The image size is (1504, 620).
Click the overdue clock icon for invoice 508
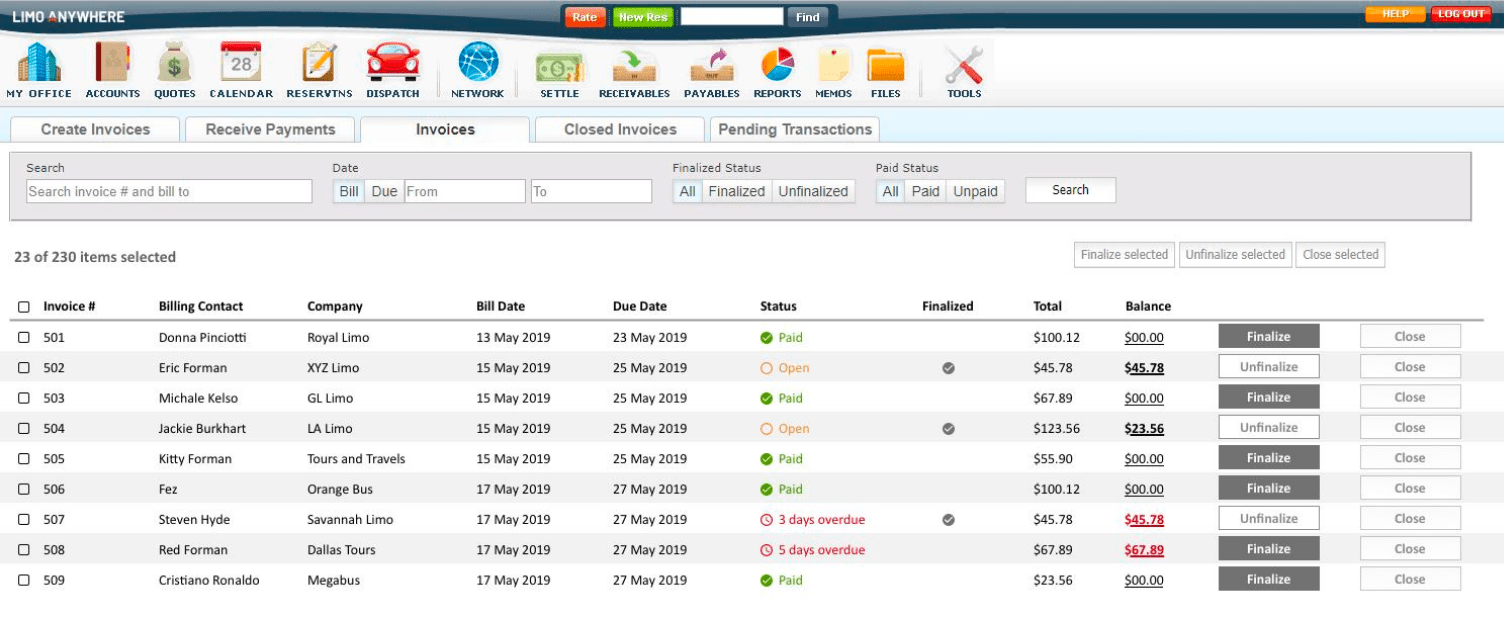767,550
